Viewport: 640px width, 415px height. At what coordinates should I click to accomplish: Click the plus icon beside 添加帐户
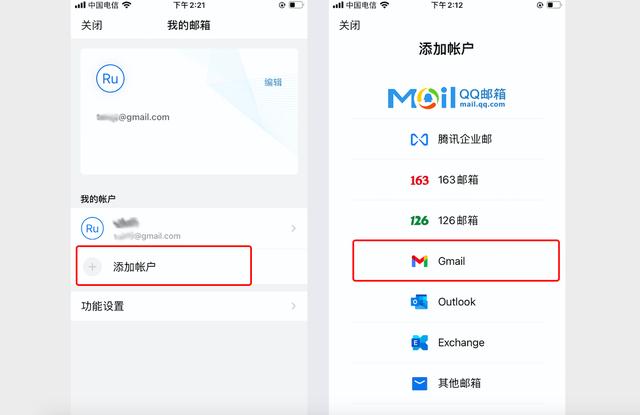92,267
